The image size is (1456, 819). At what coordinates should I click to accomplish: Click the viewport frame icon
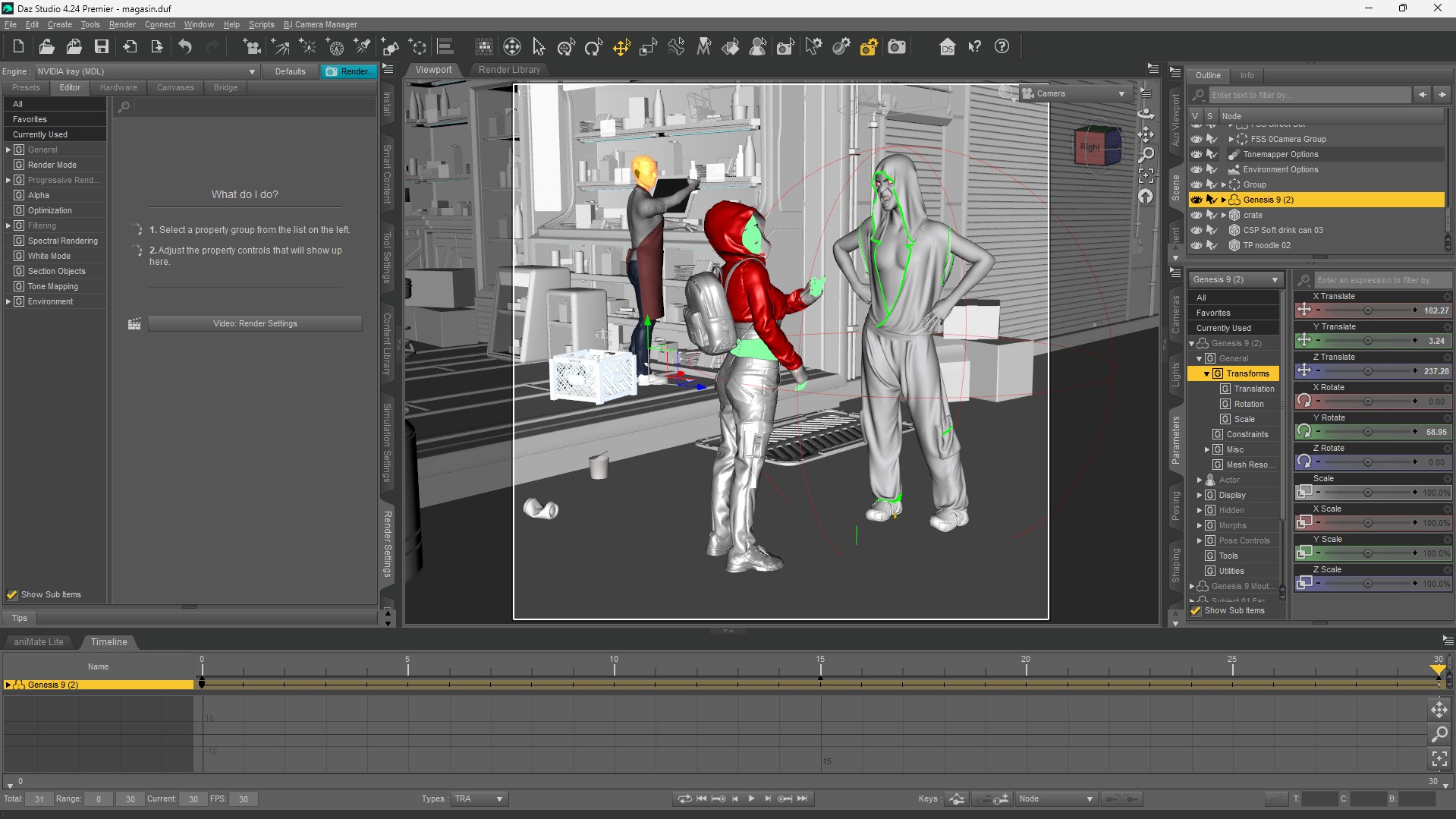[x=1146, y=176]
